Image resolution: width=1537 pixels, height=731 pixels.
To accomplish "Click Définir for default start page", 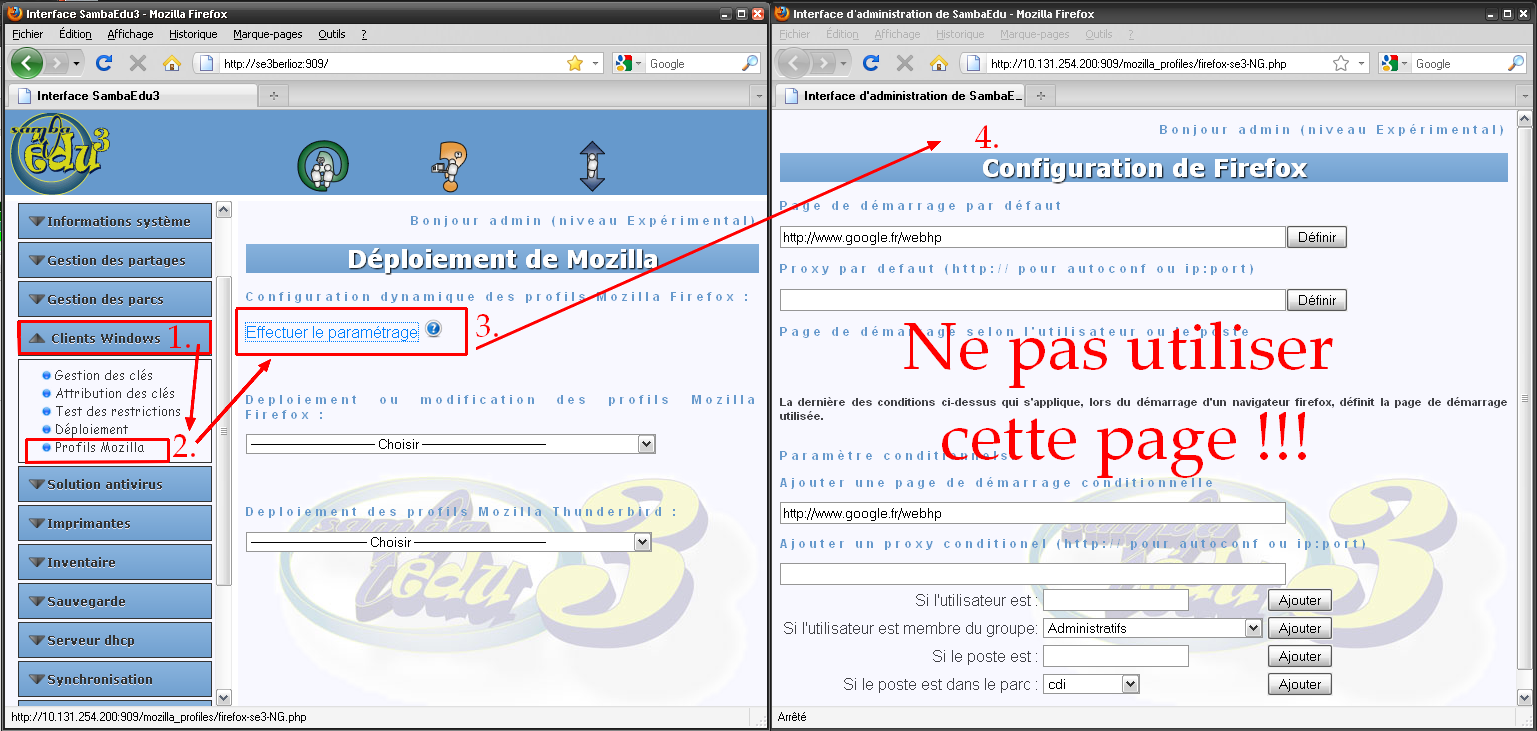I will 1317,237.
